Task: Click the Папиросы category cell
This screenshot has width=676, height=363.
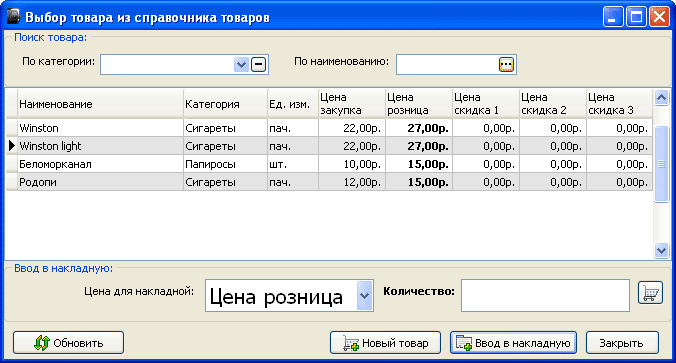Action: (x=225, y=164)
